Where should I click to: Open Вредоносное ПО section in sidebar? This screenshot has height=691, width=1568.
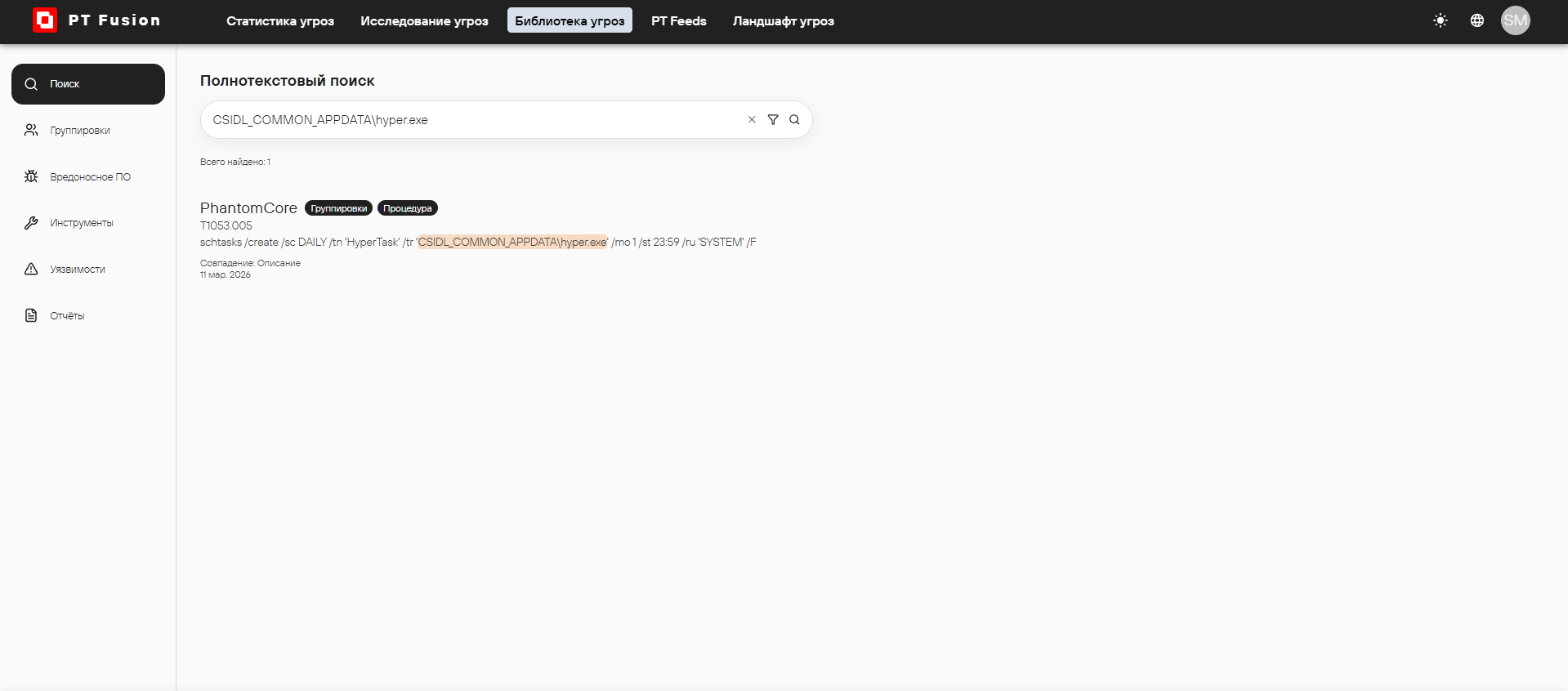pos(88,176)
